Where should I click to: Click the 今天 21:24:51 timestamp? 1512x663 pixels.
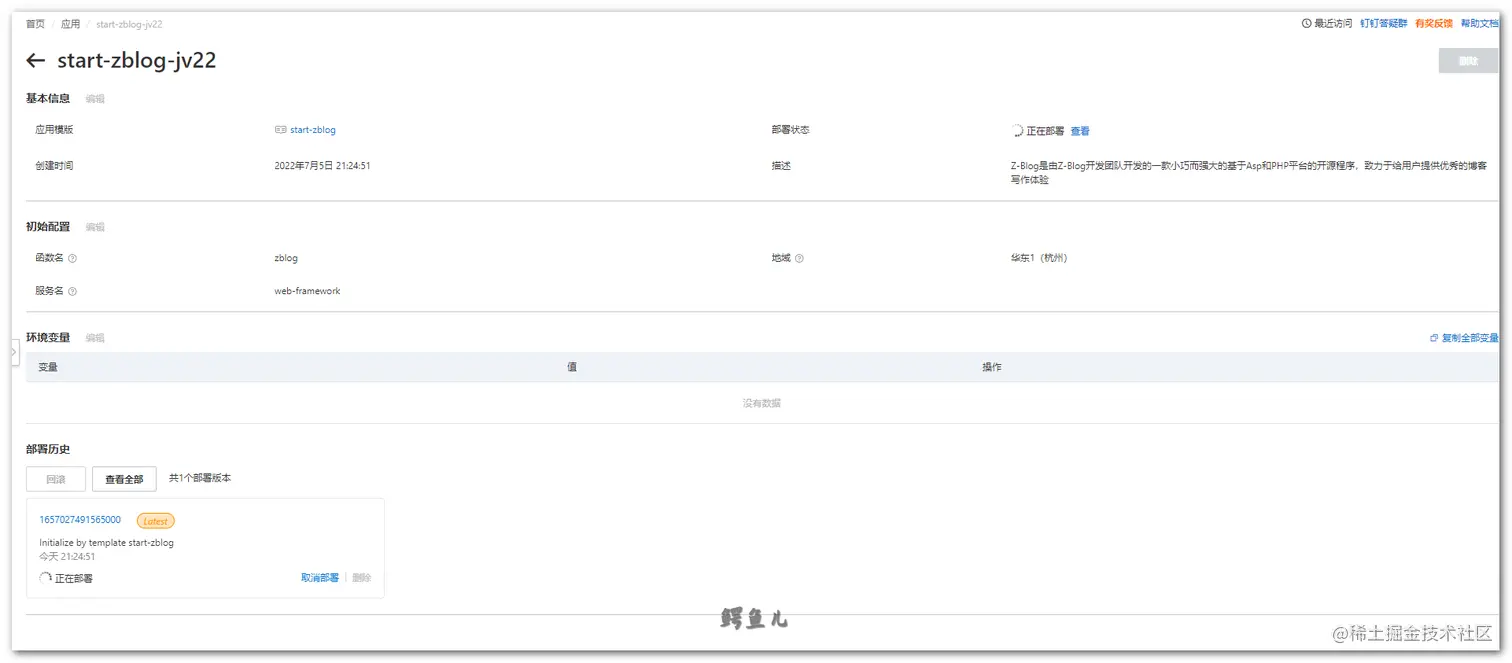pos(67,556)
